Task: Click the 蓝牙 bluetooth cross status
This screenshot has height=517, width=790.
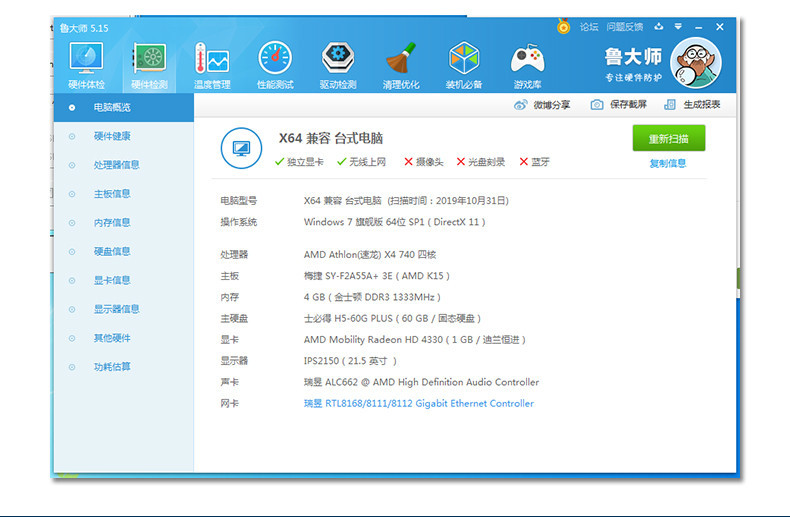Action: point(535,162)
